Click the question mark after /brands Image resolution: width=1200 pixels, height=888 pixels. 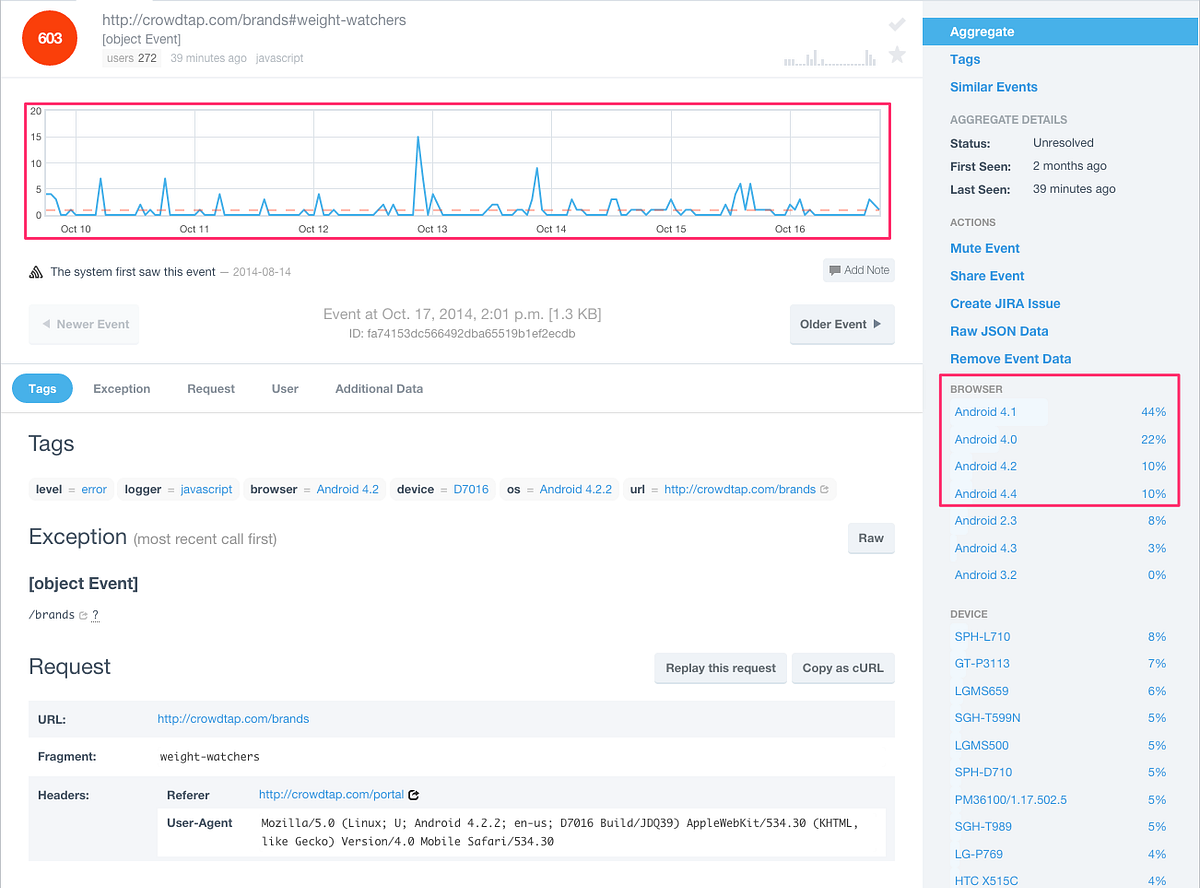[95, 615]
